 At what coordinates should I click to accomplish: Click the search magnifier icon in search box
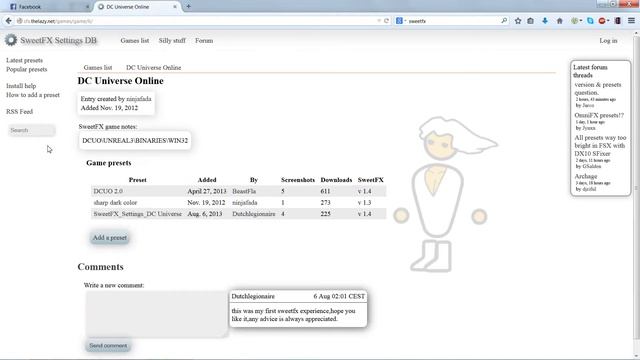pos(504,21)
